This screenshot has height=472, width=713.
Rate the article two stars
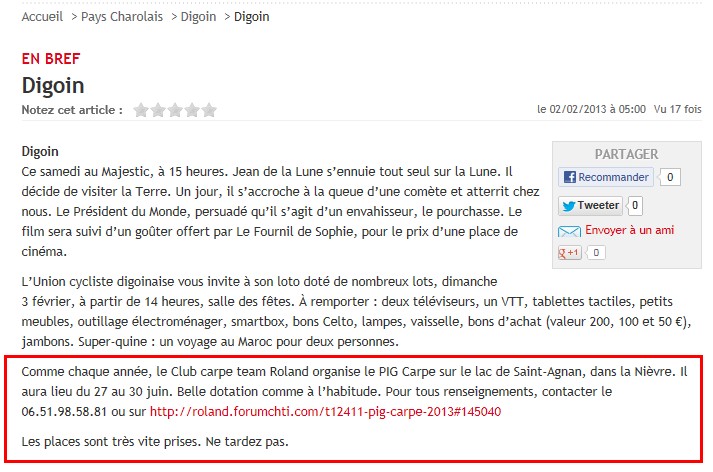(158, 110)
